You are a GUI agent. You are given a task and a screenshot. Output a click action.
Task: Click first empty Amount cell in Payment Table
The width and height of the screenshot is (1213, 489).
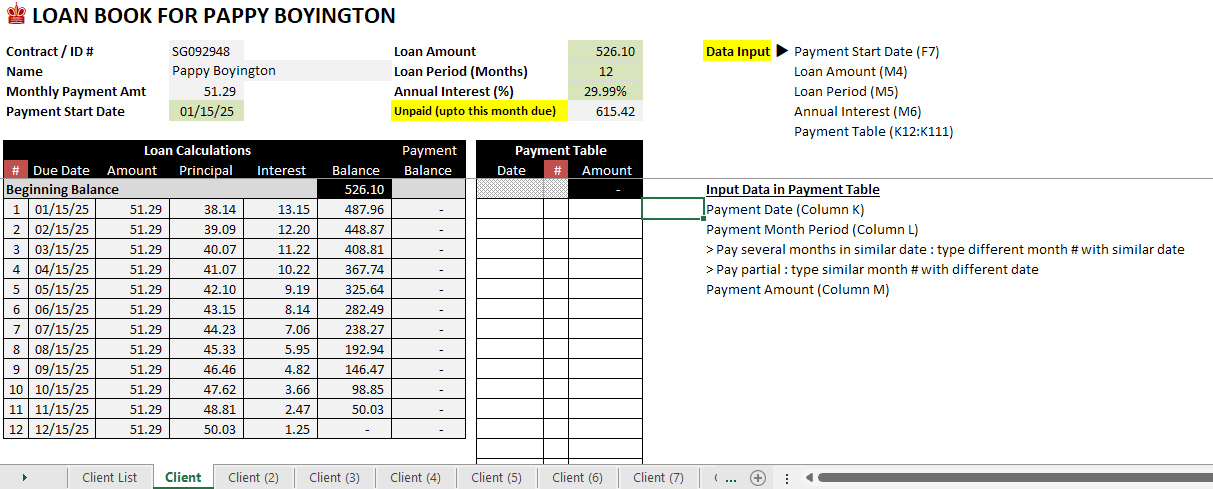click(605, 209)
